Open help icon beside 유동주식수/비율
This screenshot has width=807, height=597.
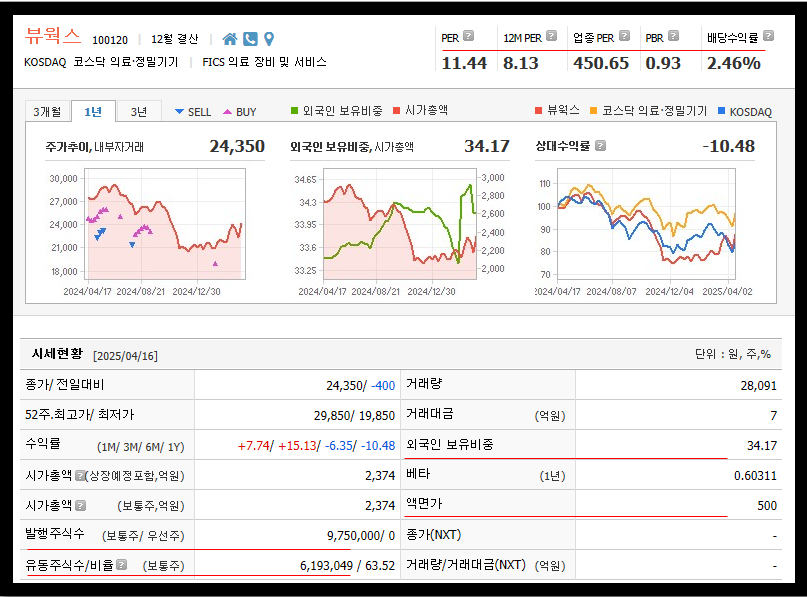point(121,565)
